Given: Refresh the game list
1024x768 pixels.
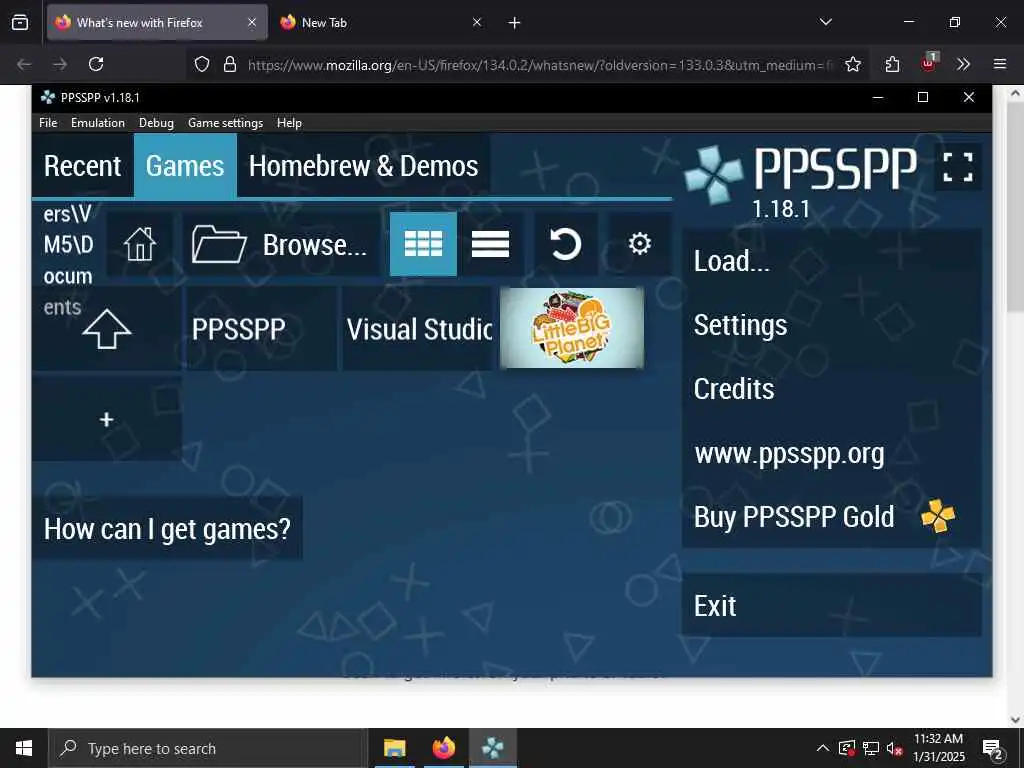Looking at the screenshot, I should tap(566, 245).
